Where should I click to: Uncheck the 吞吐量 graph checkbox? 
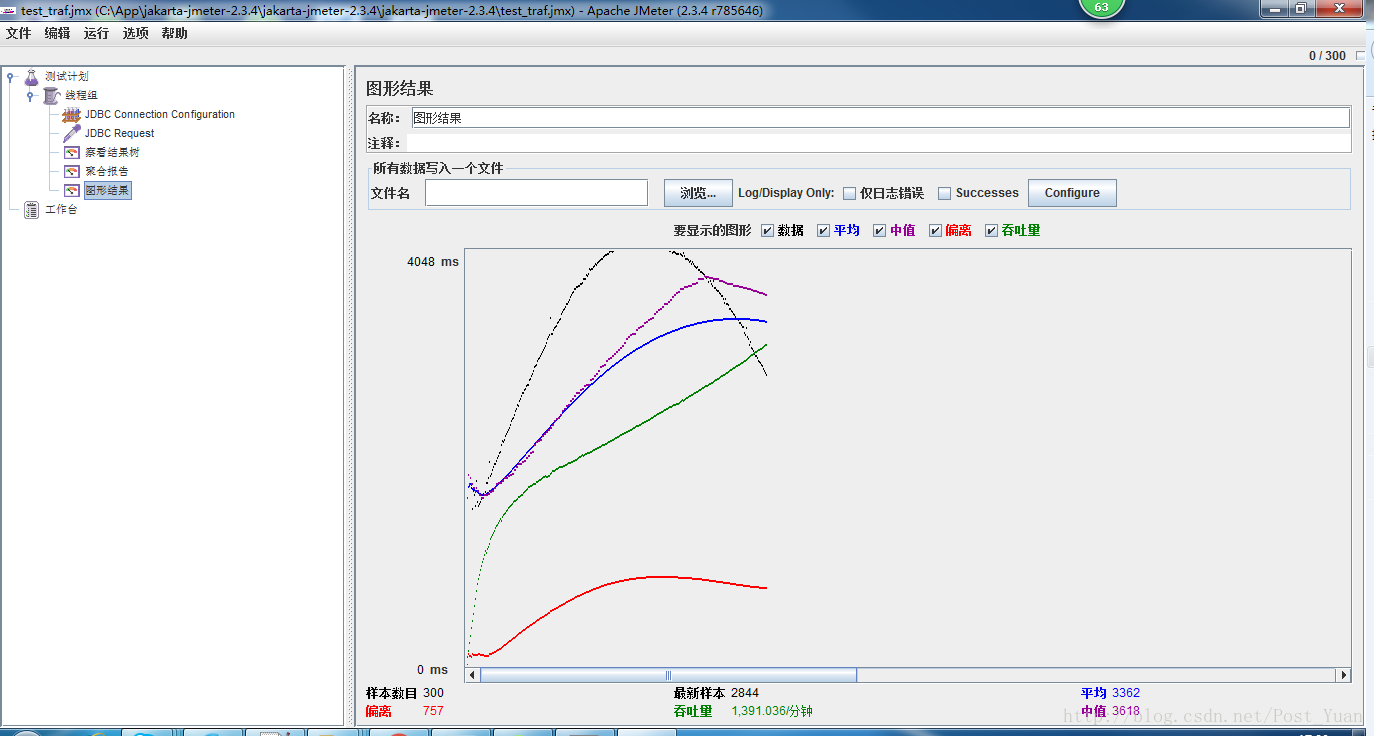pos(991,230)
